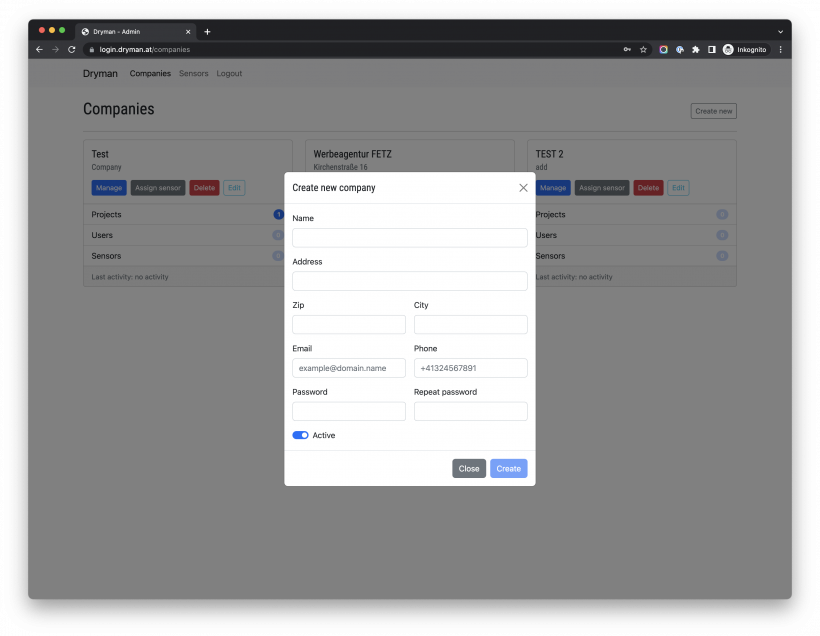Viewport: 820px width, 636px height.
Task: Reload the page with refresh icon
Action: pyautogui.click(x=71, y=49)
